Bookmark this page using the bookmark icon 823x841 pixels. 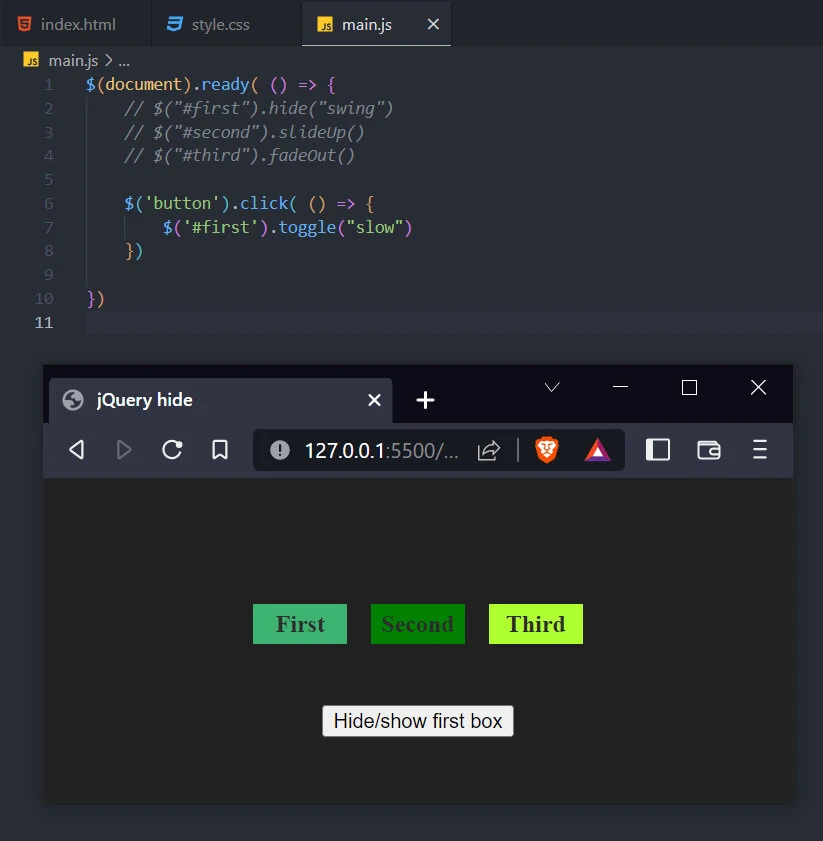click(220, 449)
